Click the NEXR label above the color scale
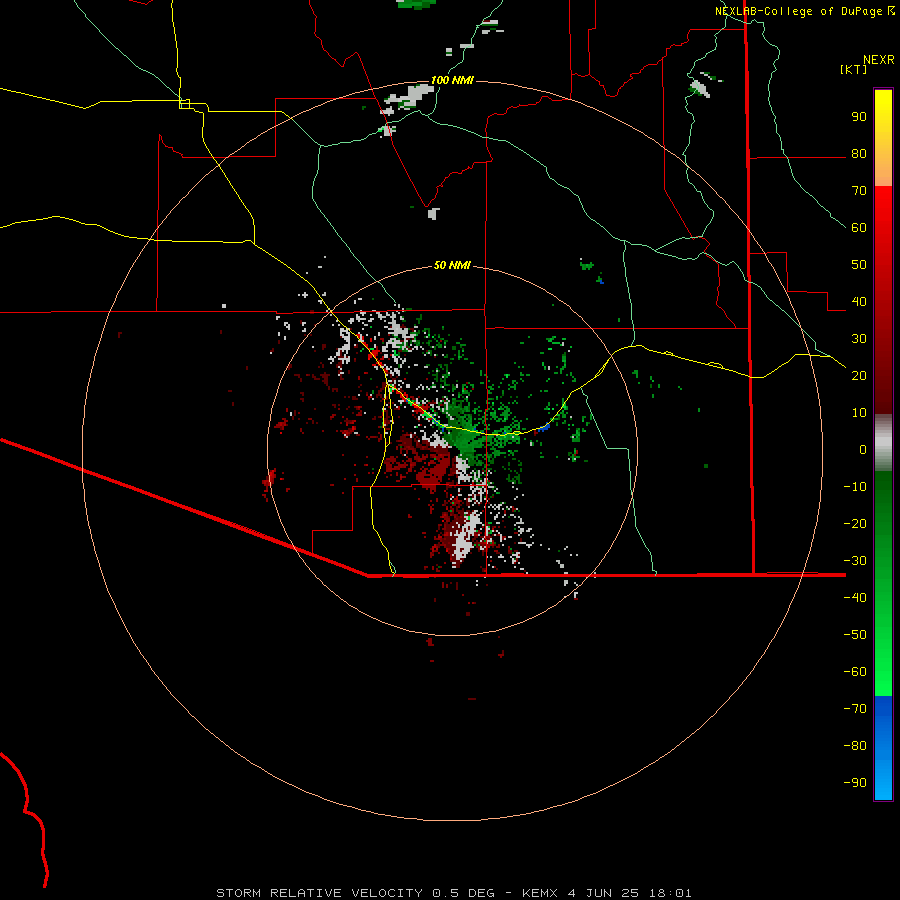The height and width of the screenshot is (900, 900). pyautogui.click(x=878, y=60)
